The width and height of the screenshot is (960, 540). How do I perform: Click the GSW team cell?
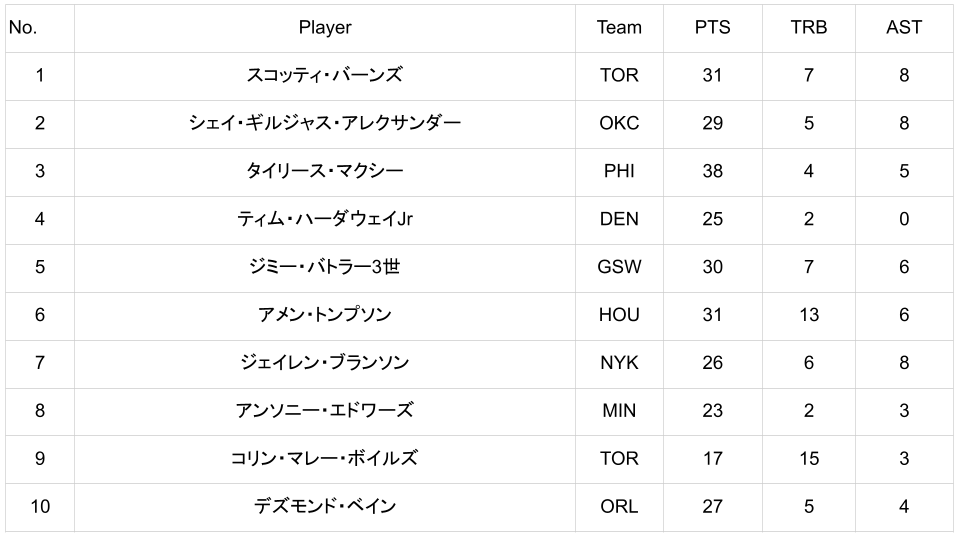click(619, 267)
